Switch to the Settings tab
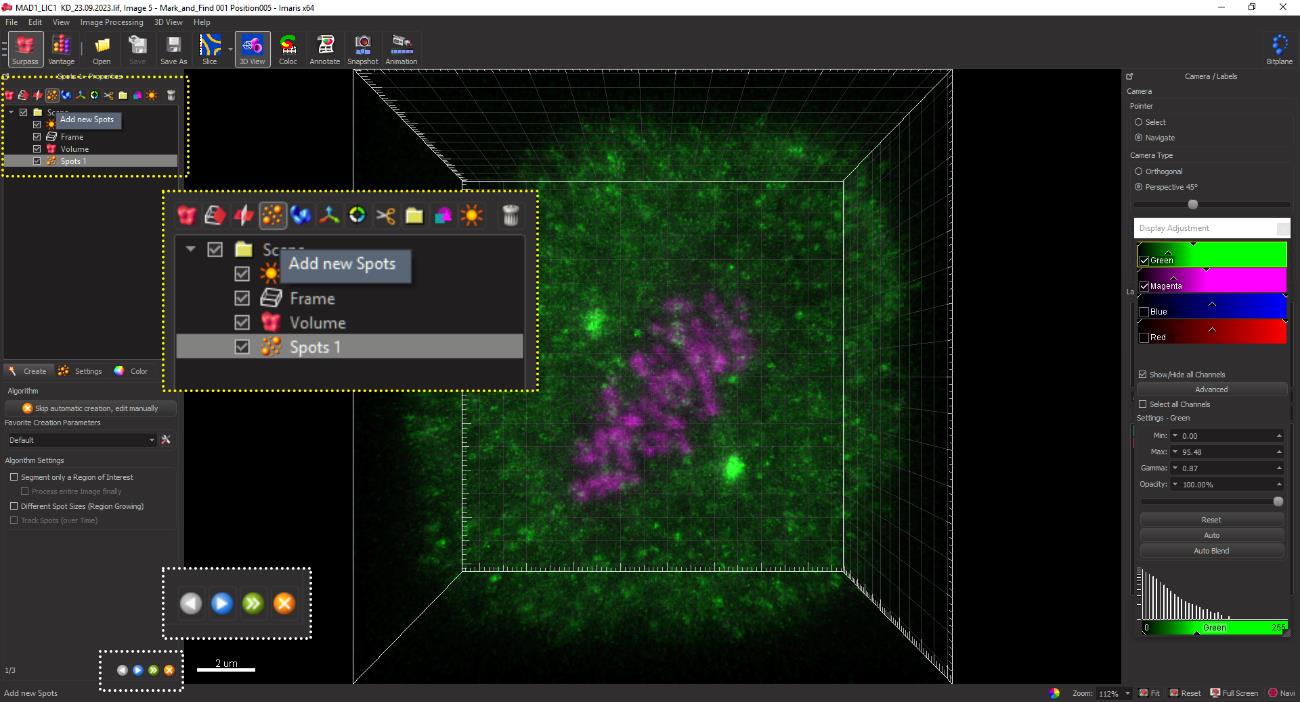The width and height of the screenshot is (1300, 702). point(80,371)
